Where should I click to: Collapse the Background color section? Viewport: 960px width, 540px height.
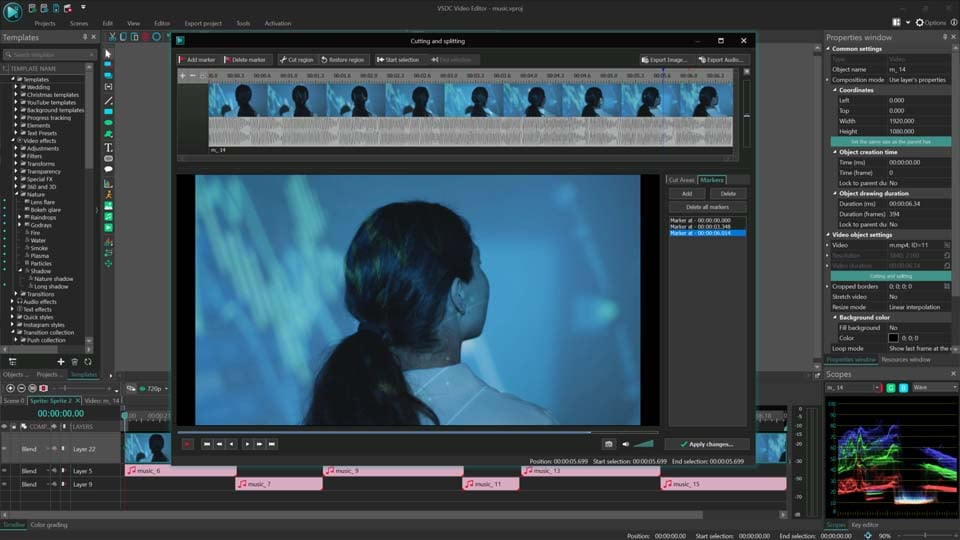pyautogui.click(x=834, y=317)
